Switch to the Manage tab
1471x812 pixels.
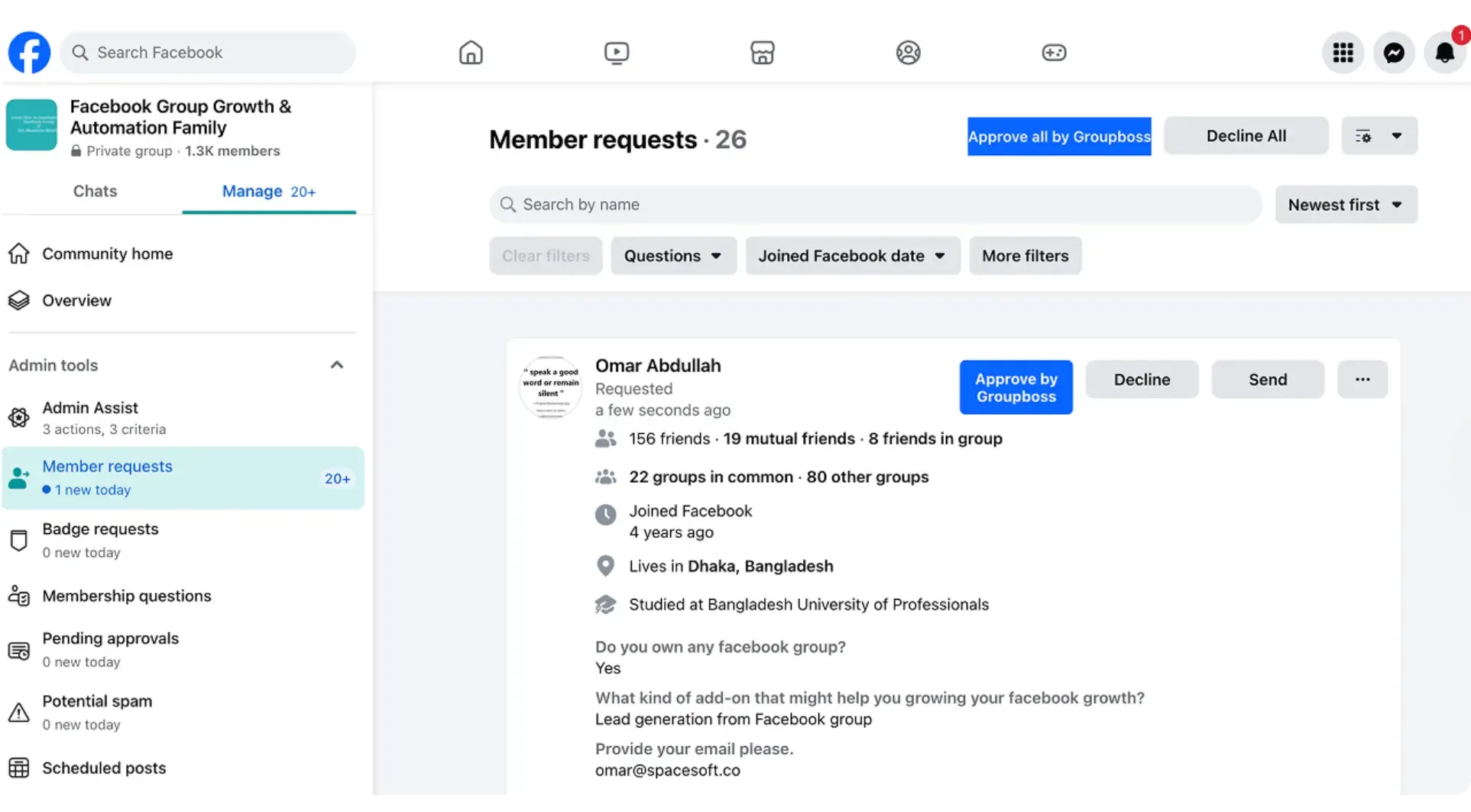(269, 192)
